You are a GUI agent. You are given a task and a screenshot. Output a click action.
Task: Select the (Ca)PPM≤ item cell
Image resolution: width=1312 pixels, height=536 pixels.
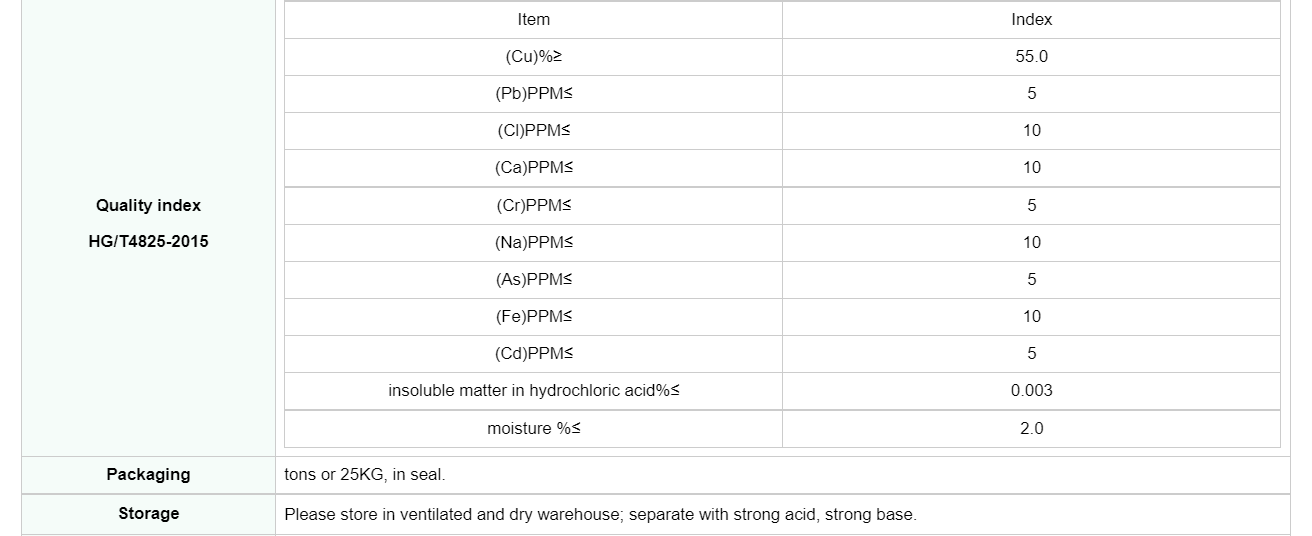point(533,168)
